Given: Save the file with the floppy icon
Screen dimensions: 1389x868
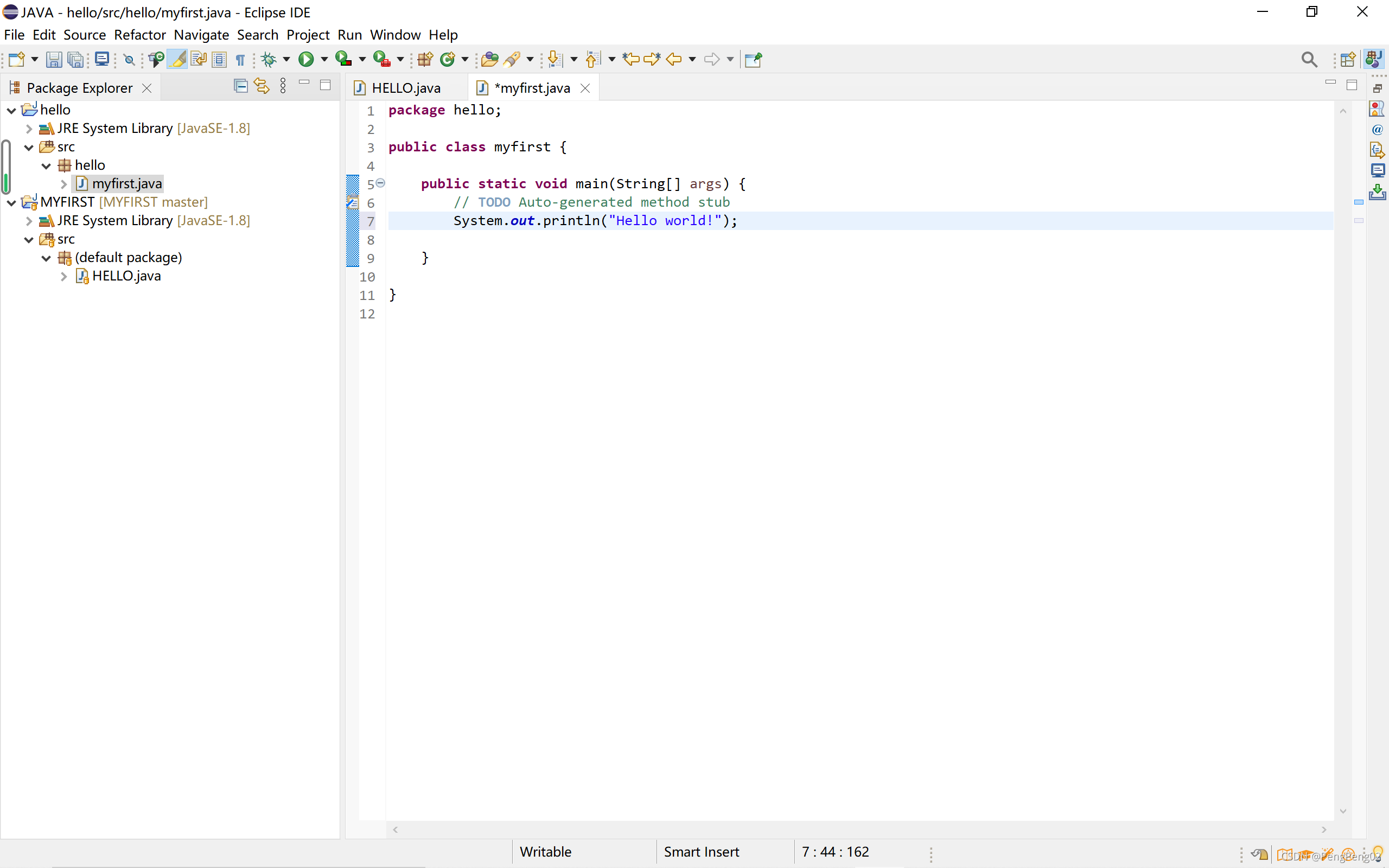Looking at the screenshot, I should [54, 59].
